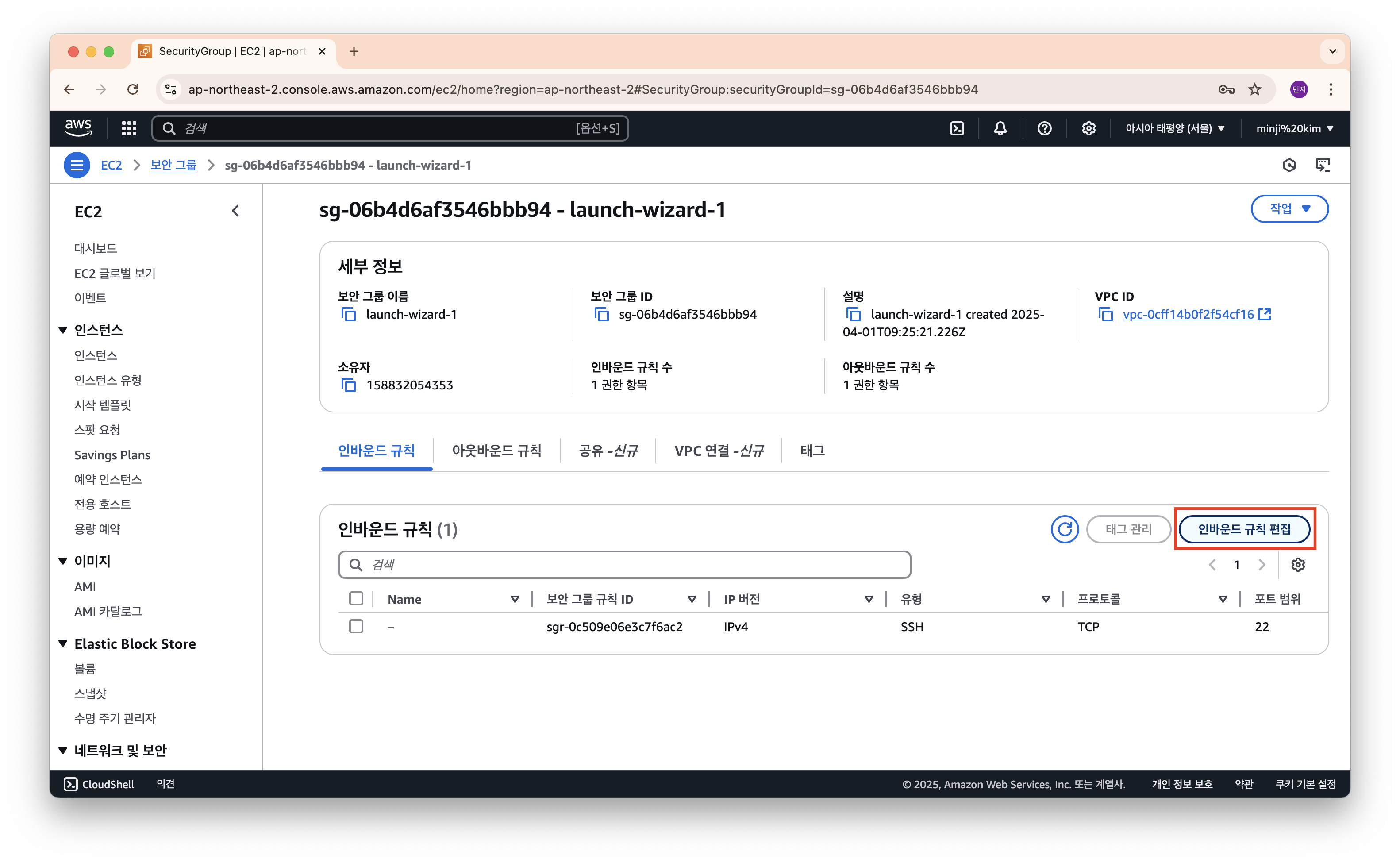
Task: Open Chrome three-dot menu
Action: point(1331,89)
